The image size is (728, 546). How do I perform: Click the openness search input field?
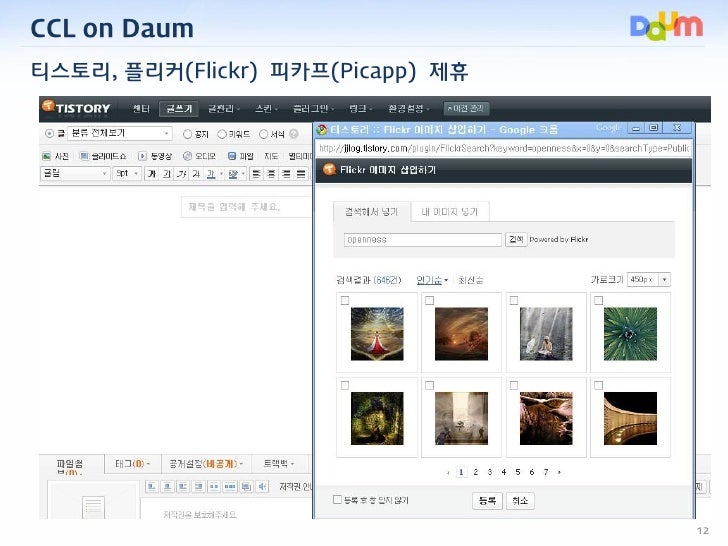click(423, 240)
